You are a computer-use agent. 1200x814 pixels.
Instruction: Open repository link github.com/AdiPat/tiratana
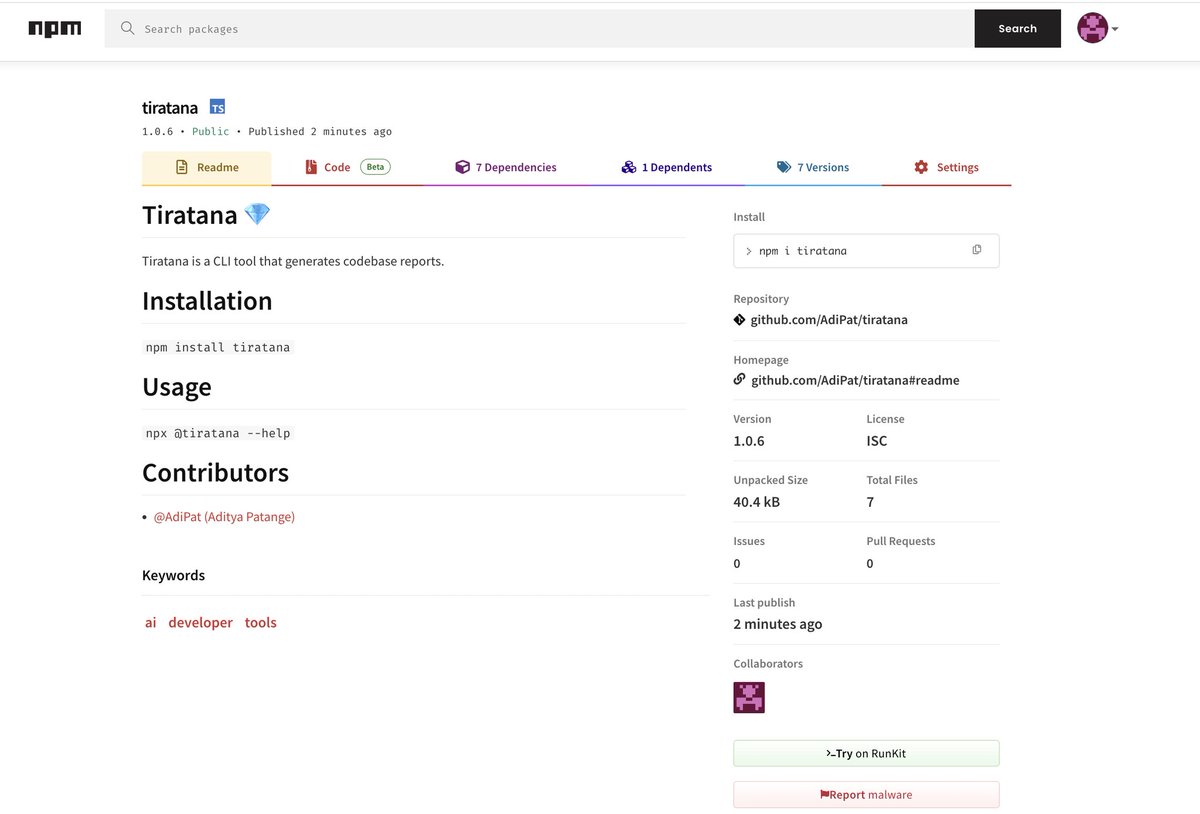pos(829,320)
